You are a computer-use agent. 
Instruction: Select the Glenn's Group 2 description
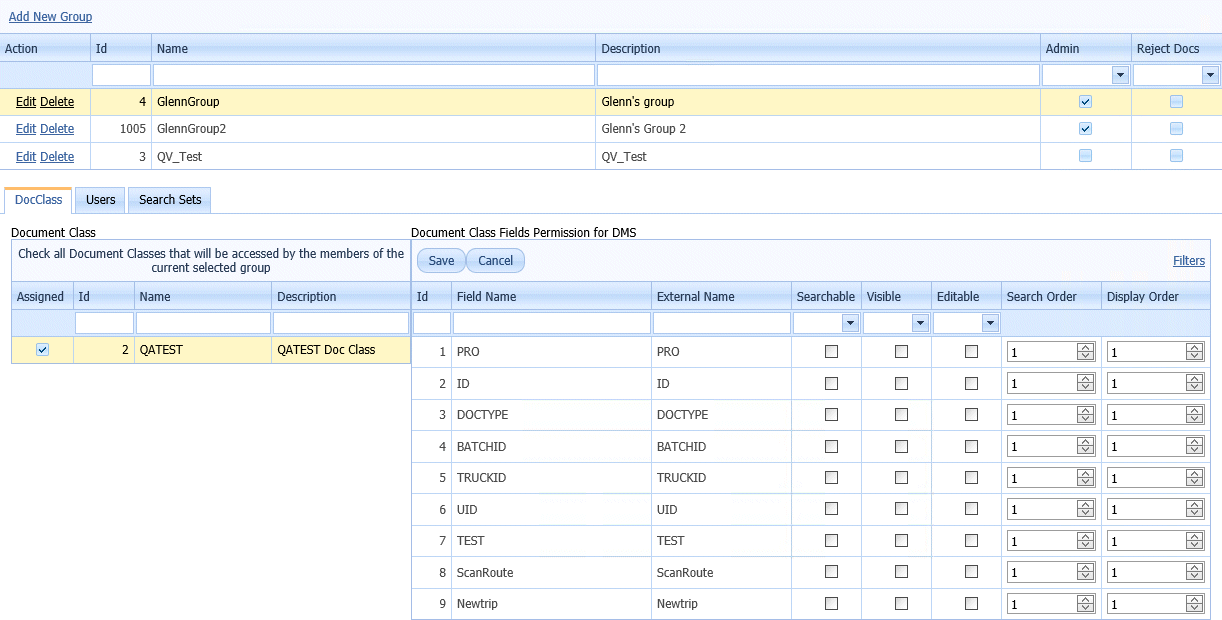click(x=818, y=129)
